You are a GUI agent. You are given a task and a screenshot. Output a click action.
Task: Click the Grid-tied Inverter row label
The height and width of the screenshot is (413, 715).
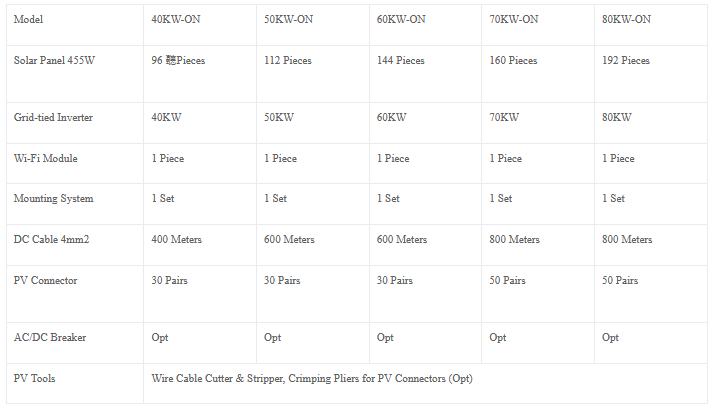coord(53,118)
